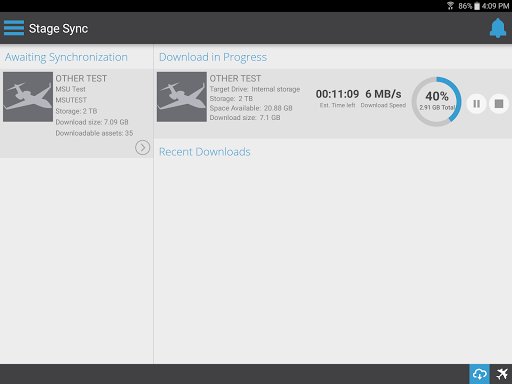Screen dimensions: 512x384
Task: Stop the OTHER TEST download
Action: 499,104
